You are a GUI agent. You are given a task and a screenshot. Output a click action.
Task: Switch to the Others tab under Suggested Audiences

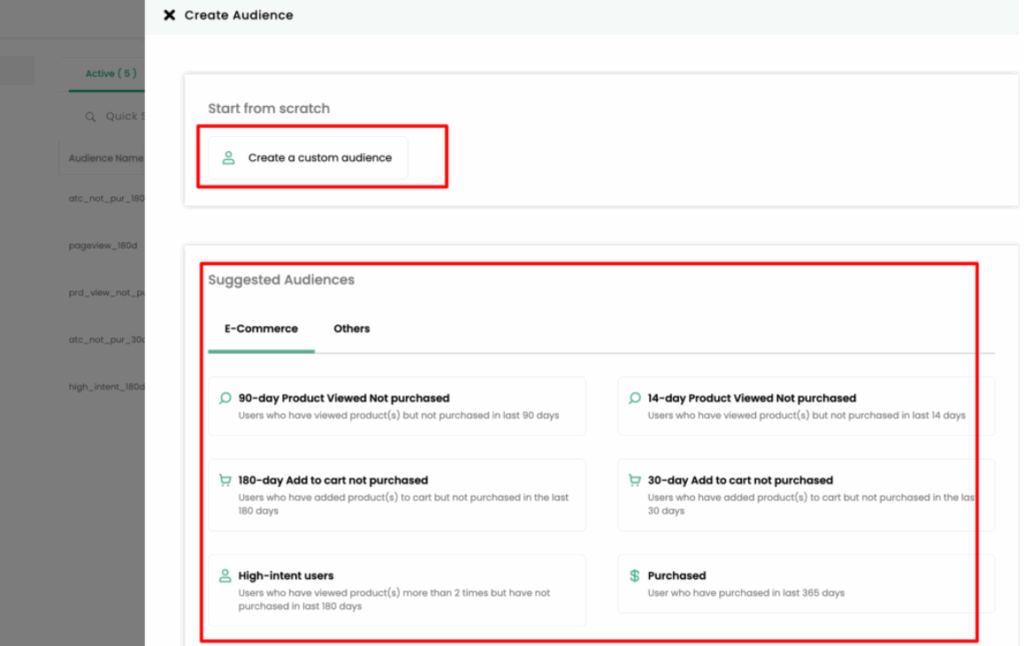pos(351,328)
